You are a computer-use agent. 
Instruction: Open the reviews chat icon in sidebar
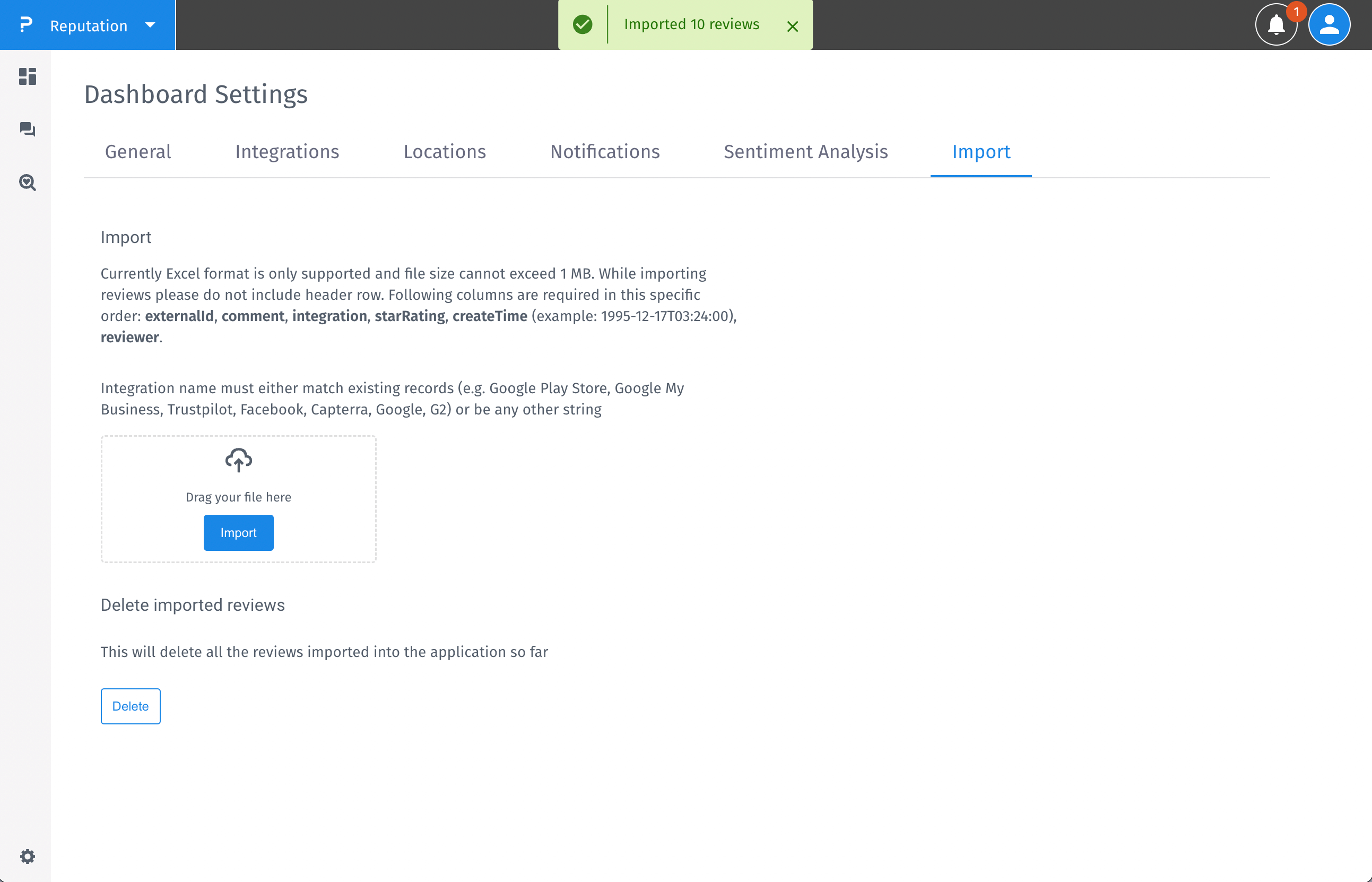[x=28, y=129]
